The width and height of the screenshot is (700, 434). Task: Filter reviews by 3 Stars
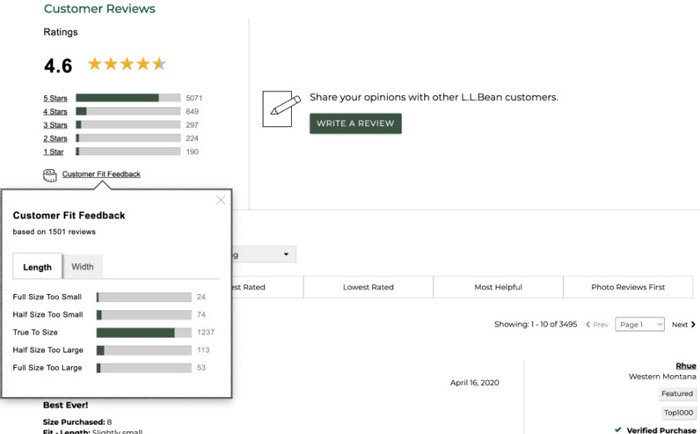point(55,125)
